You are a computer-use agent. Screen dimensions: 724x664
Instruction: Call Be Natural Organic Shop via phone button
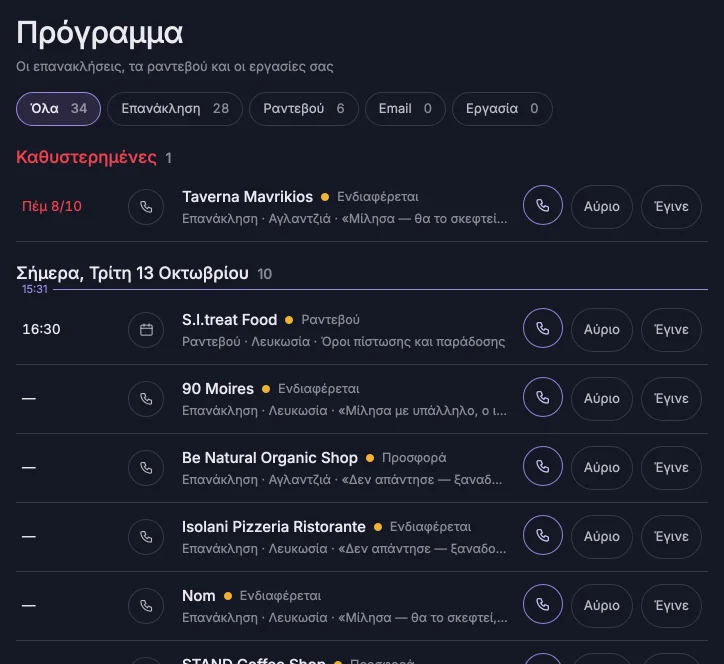tap(543, 466)
